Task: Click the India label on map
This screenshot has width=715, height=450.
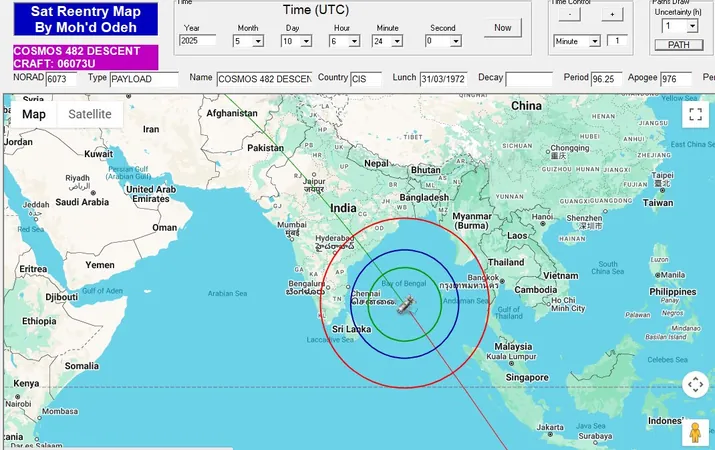Action: pyautogui.click(x=343, y=208)
